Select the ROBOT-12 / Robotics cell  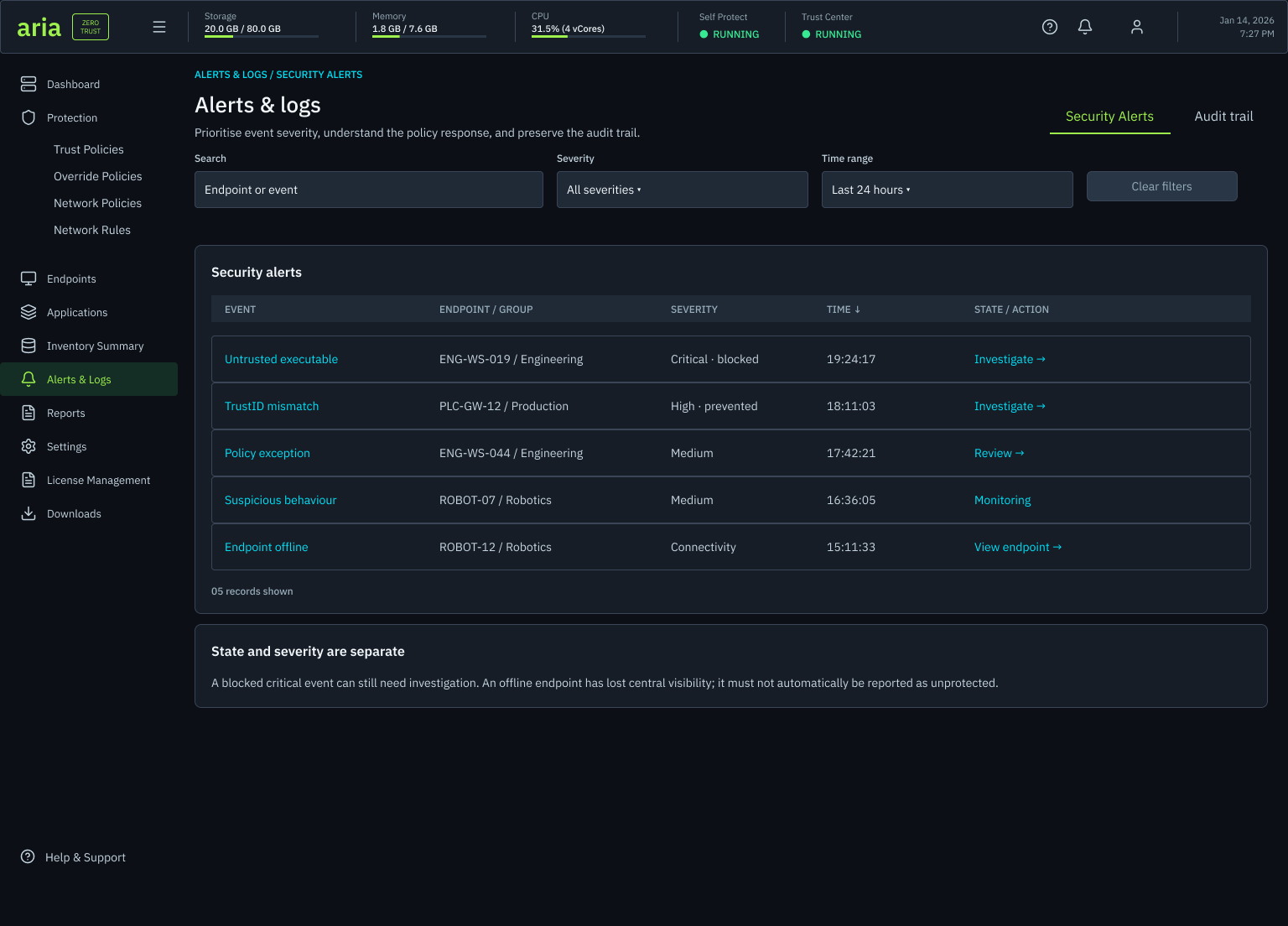click(x=496, y=547)
